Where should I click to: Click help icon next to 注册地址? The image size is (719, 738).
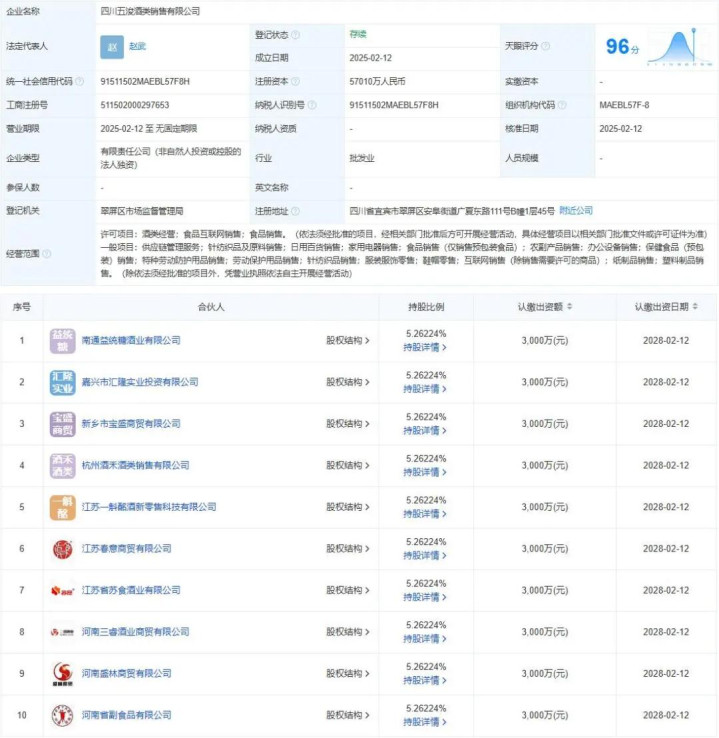pos(295,211)
